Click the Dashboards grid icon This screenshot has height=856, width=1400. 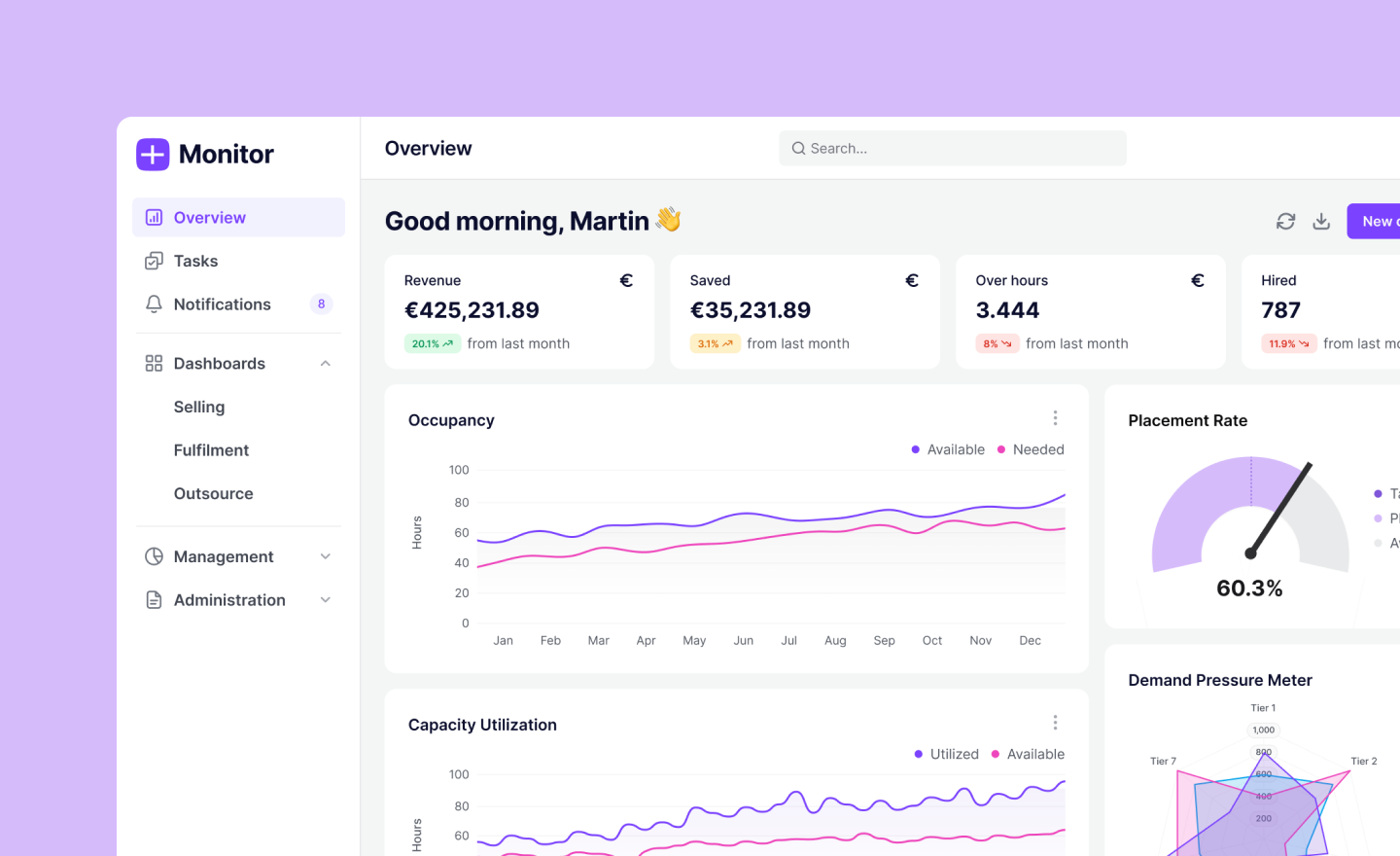point(154,363)
